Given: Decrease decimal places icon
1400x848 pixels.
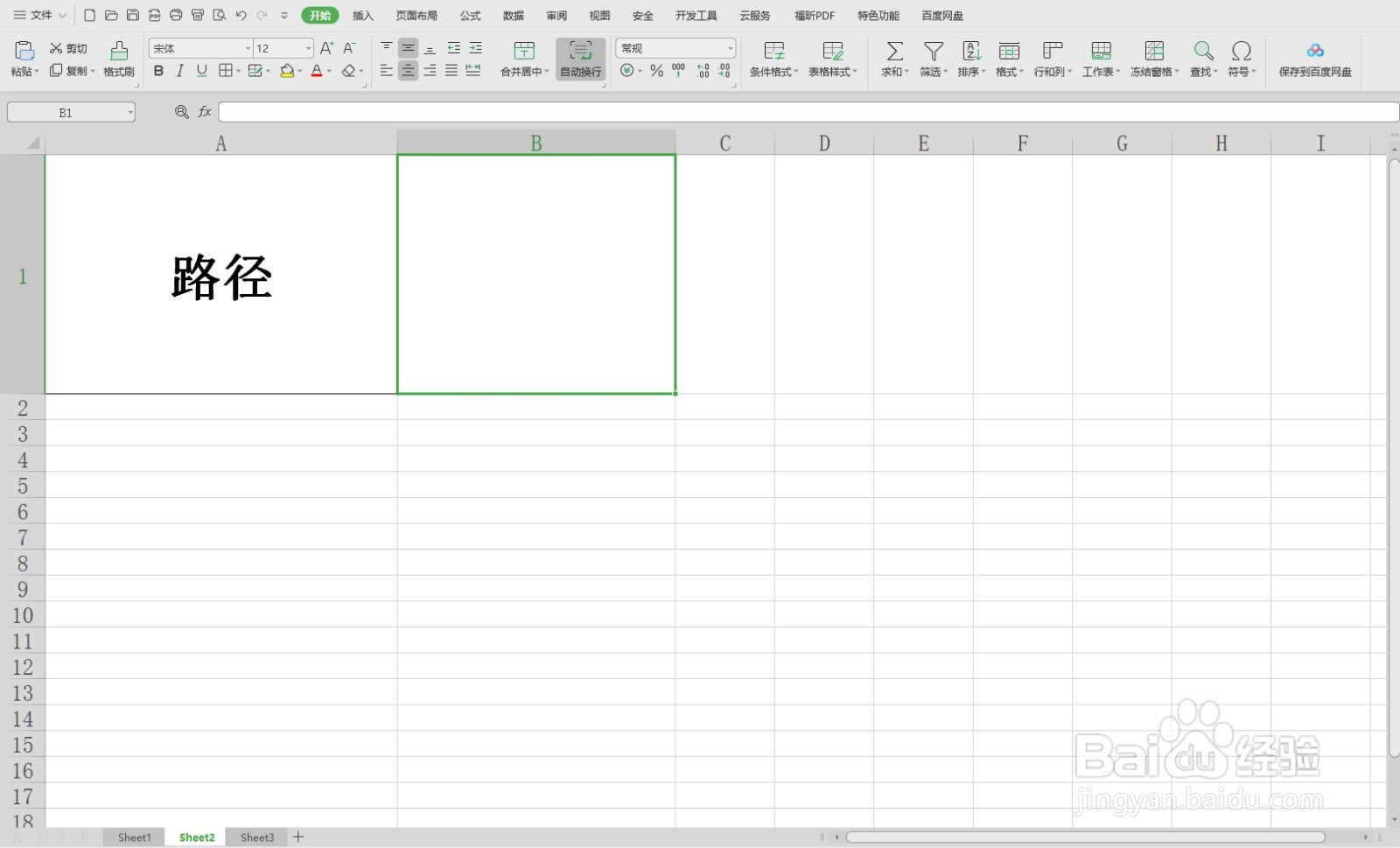Looking at the screenshot, I should pos(724,71).
